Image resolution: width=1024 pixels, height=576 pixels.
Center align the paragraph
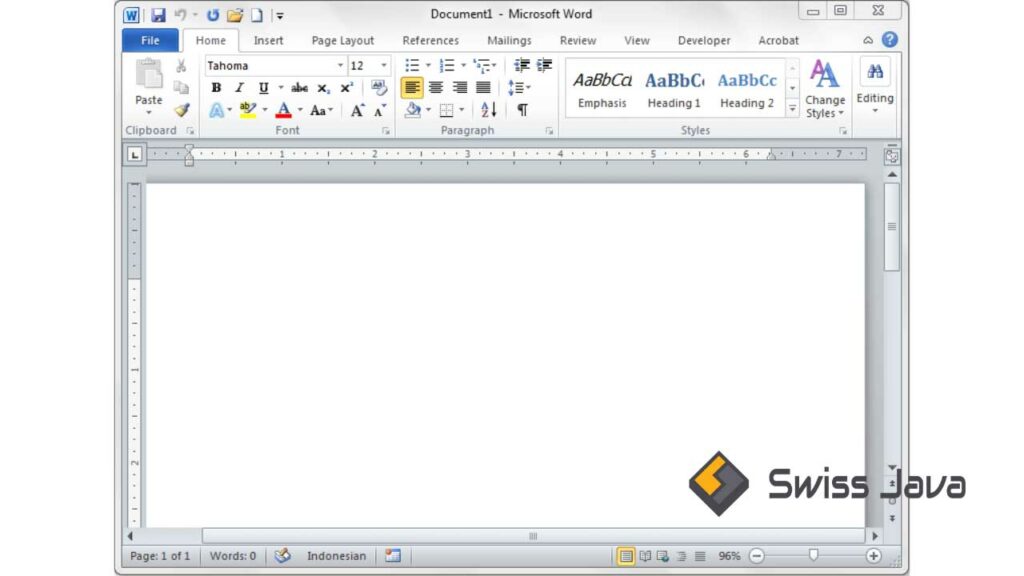(x=436, y=87)
